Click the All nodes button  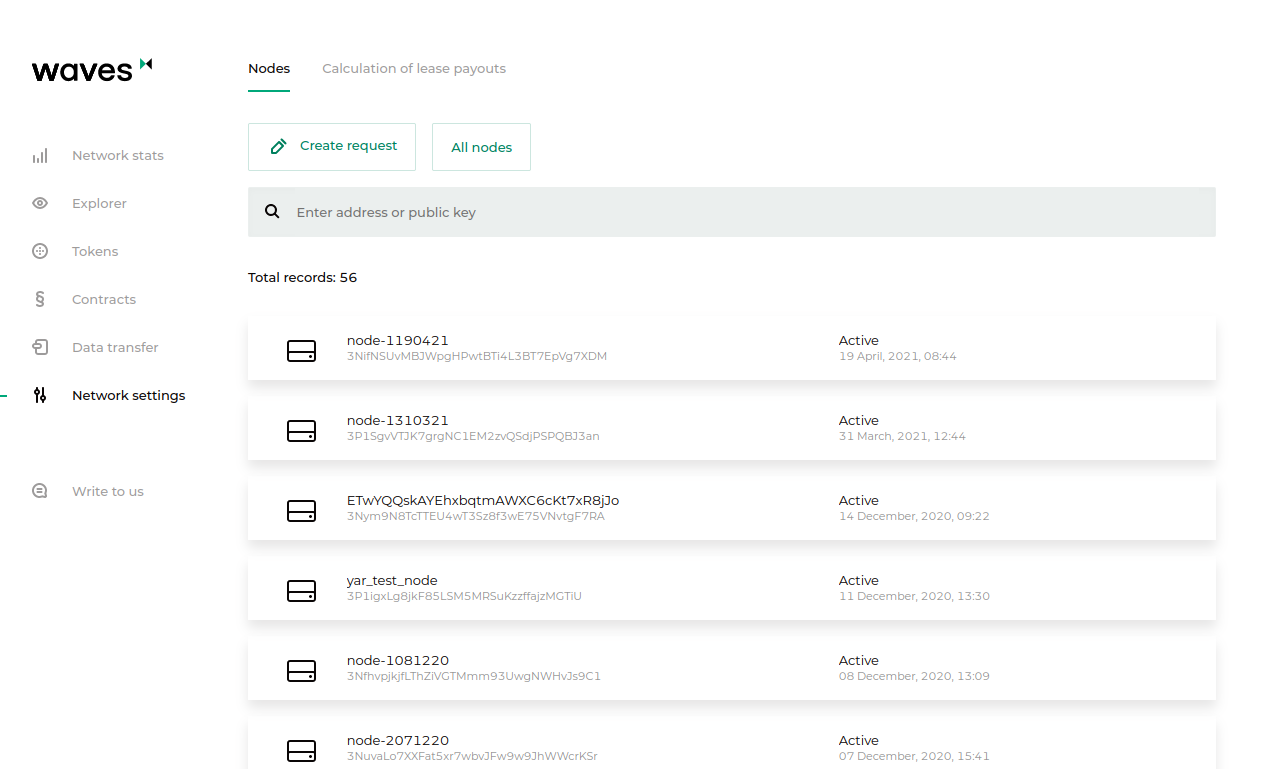tap(481, 148)
